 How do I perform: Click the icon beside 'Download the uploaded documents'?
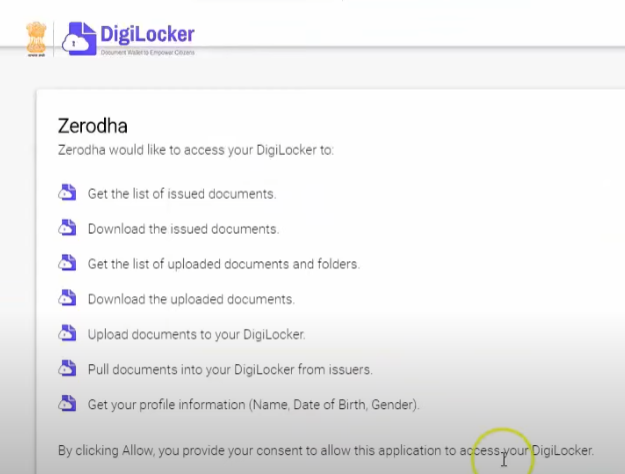click(67, 298)
